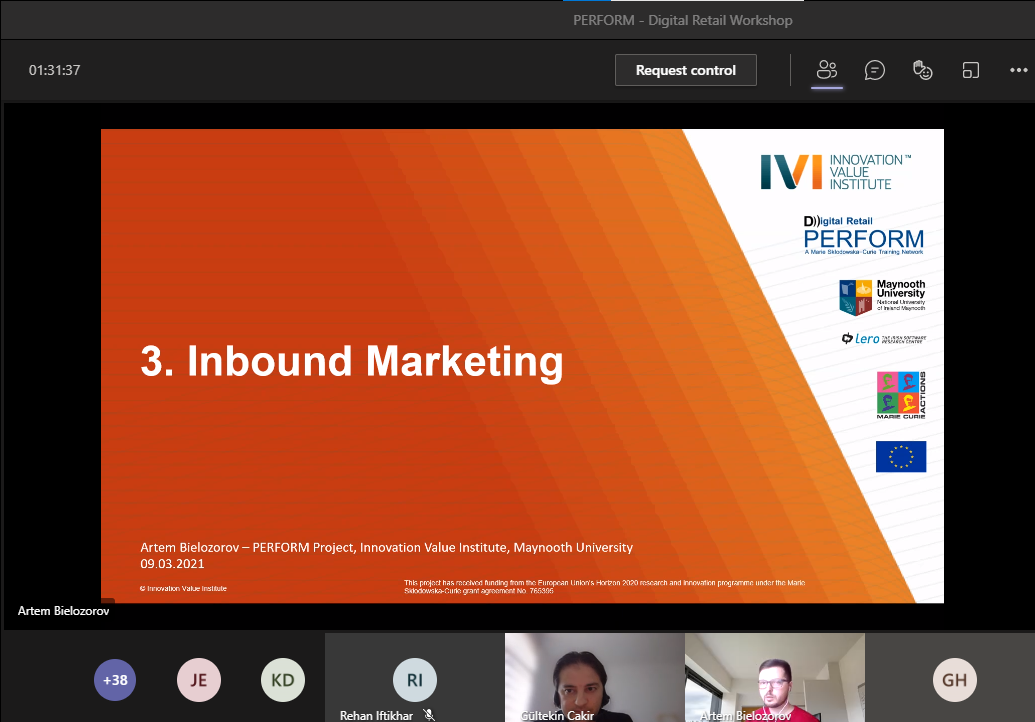
Task: Open the more actions ellipsis menu
Action: point(1018,70)
